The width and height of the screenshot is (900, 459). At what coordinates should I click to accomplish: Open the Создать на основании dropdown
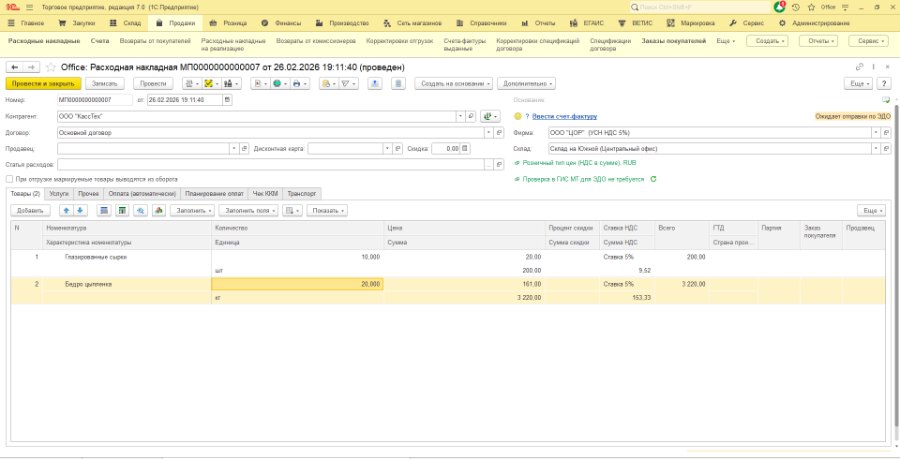[454, 84]
